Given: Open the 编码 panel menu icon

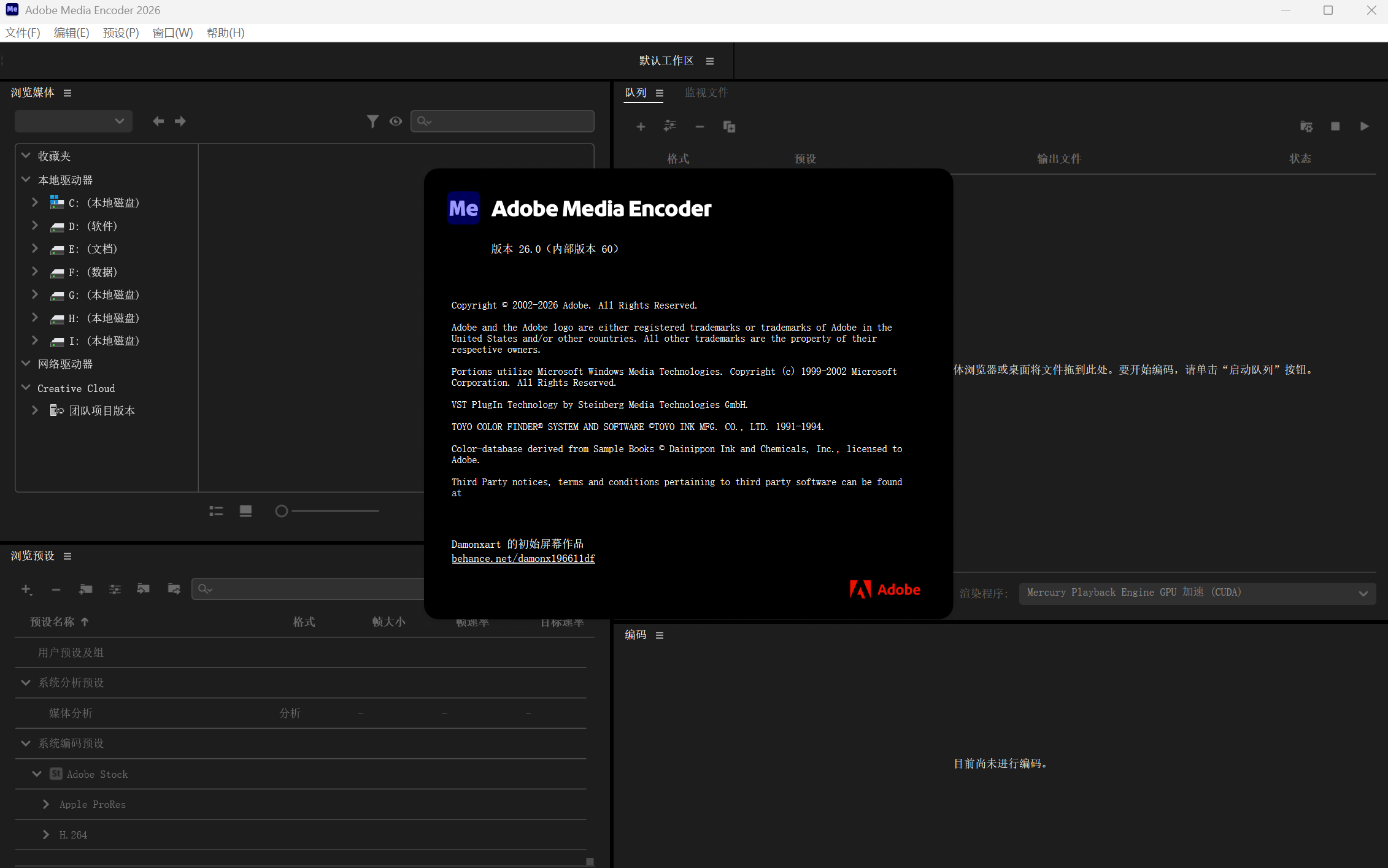Looking at the screenshot, I should (x=660, y=636).
